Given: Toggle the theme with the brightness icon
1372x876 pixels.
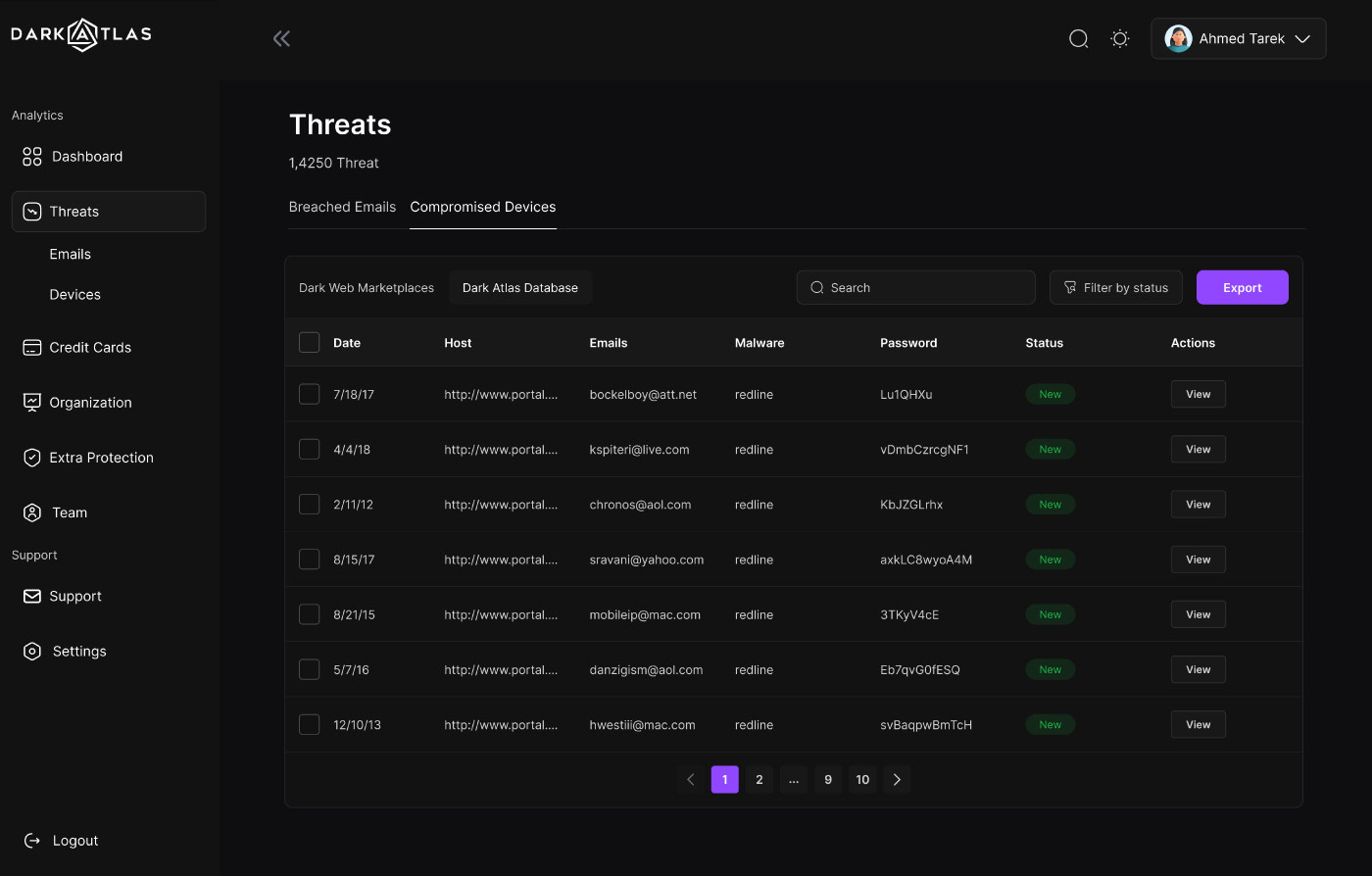Looking at the screenshot, I should tap(1120, 38).
